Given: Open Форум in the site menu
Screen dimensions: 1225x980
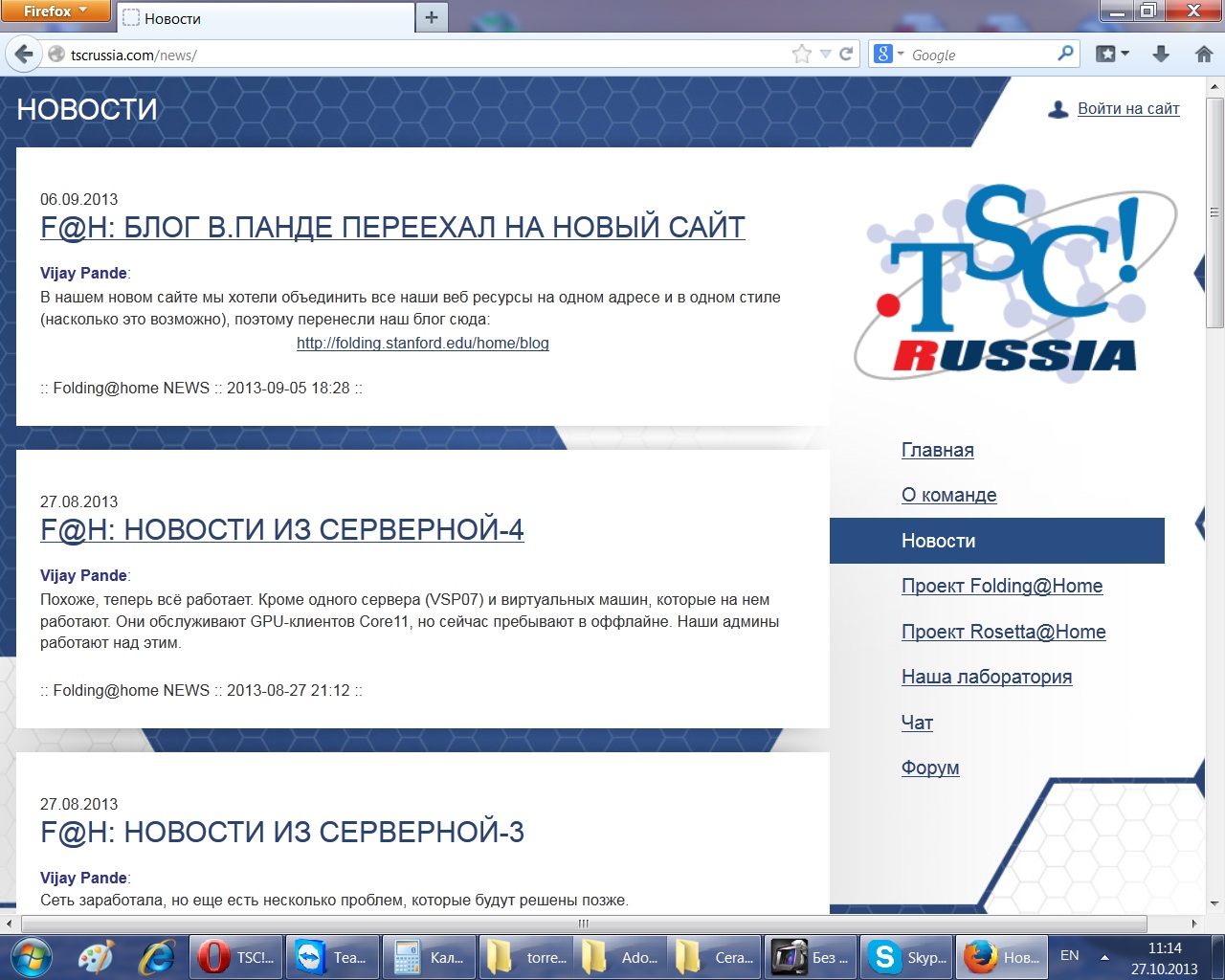Looking at the screenshot, I should click(930, 768).
